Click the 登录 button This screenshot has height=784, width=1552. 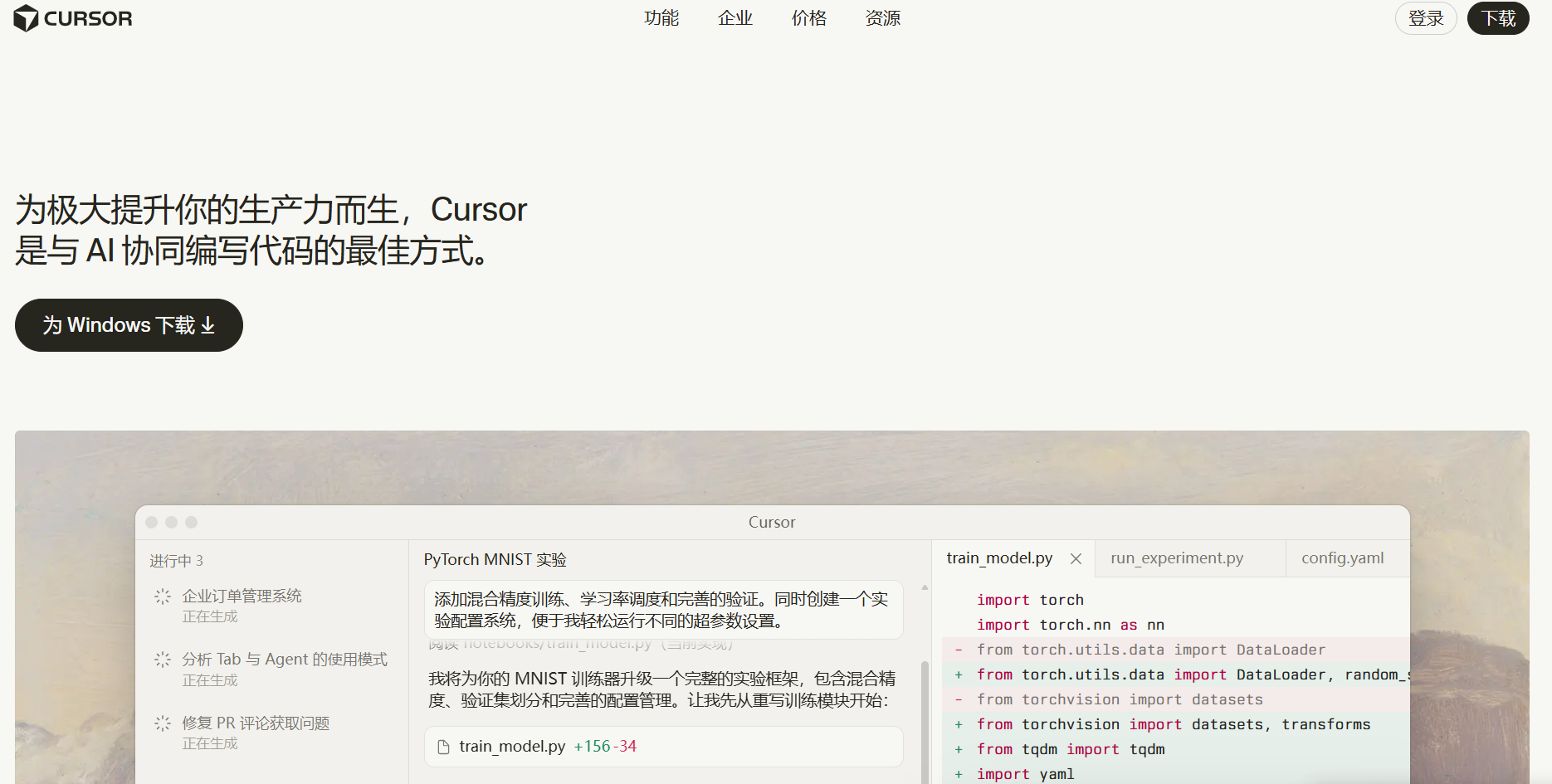pos(1426,18)
